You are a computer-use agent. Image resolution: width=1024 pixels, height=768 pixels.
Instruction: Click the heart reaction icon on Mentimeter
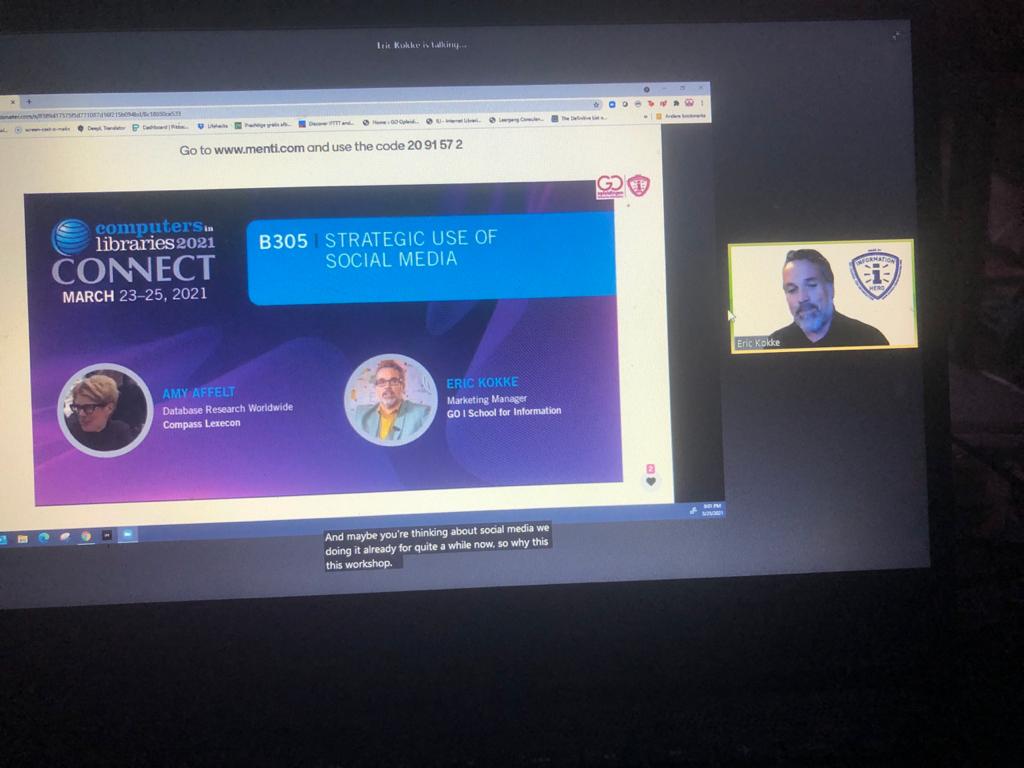(x=650, y=482)
